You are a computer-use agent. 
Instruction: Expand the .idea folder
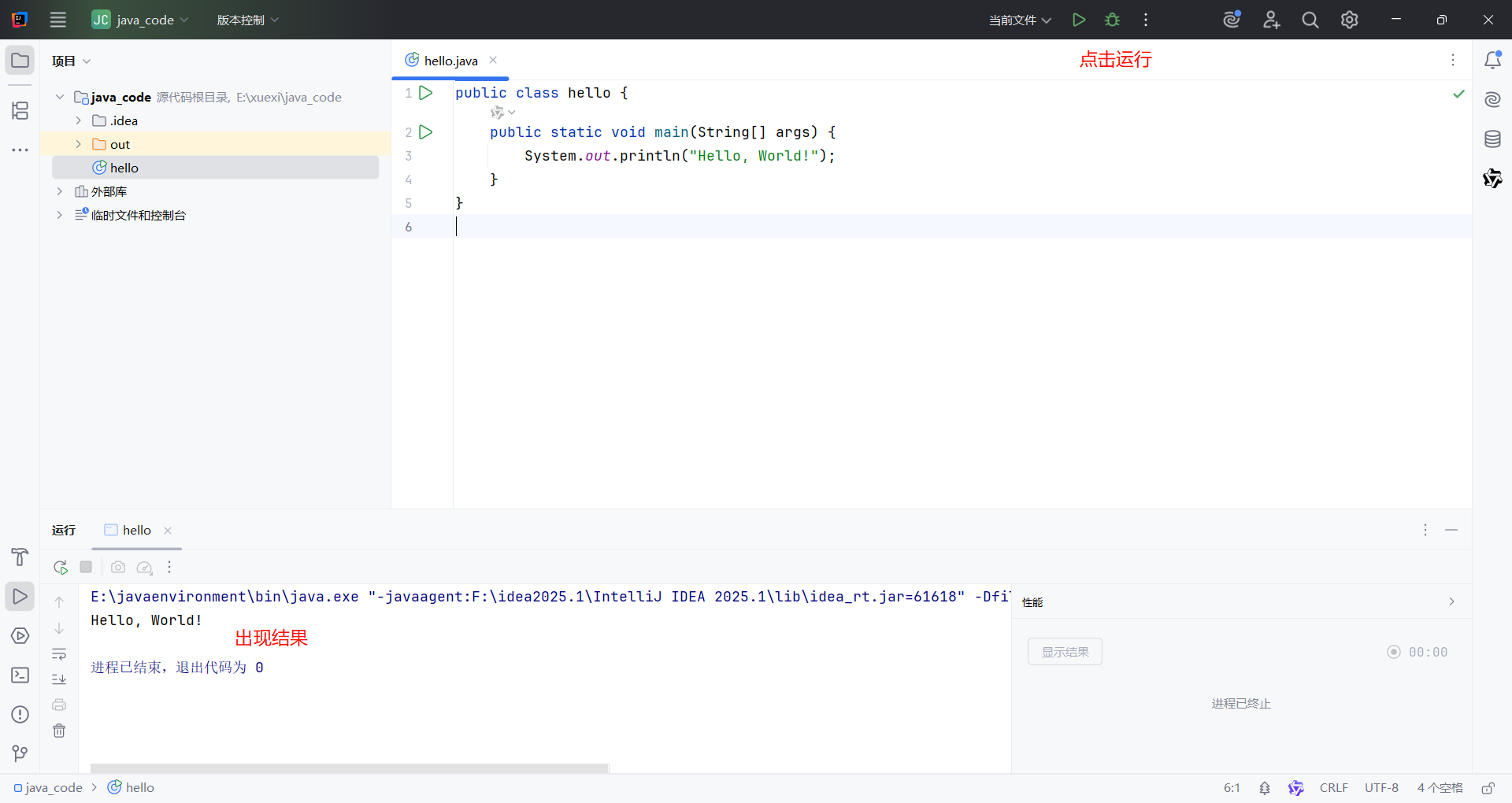click(79, 120)
